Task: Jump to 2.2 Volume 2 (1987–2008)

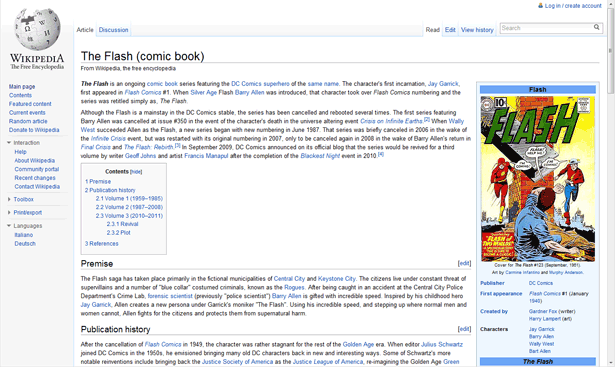Action: click(x=129, y=207)
